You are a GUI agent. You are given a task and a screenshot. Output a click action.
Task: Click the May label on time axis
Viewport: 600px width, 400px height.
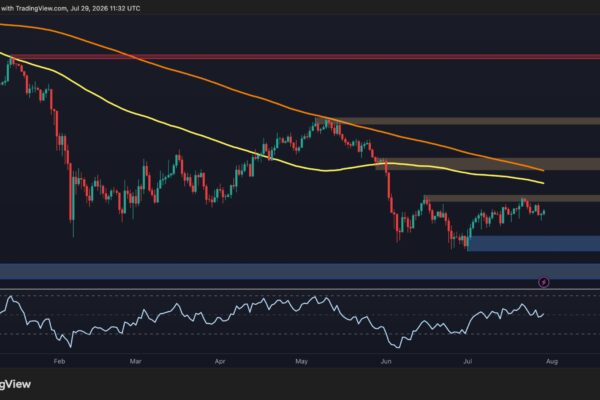tap(302, 361)
